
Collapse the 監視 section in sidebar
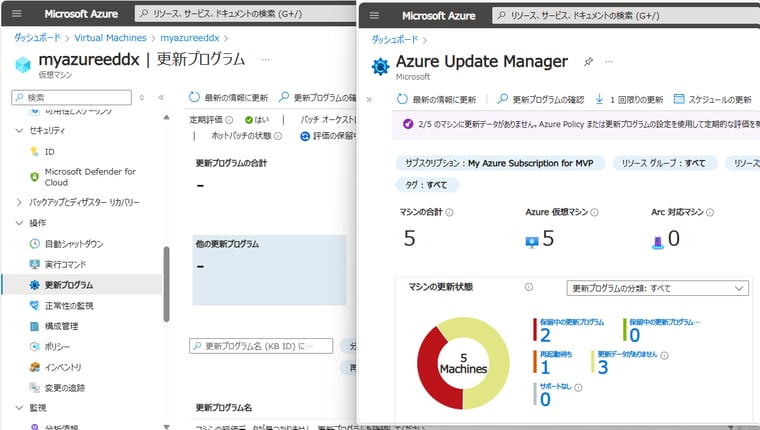point(19,408)
